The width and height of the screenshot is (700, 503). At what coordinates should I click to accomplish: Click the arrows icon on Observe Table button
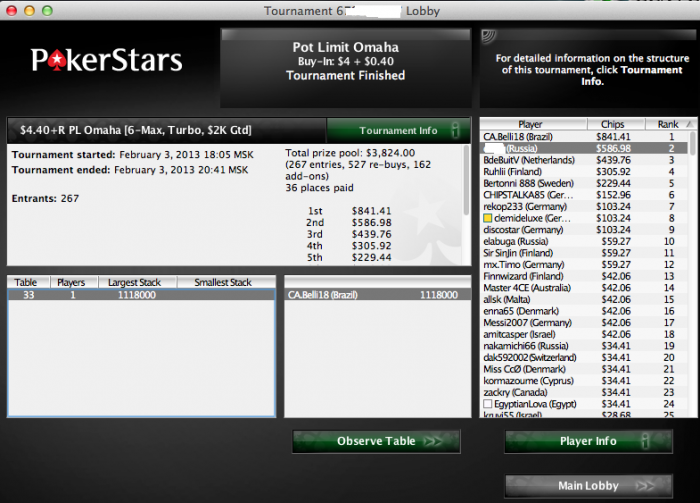(433, 441)
